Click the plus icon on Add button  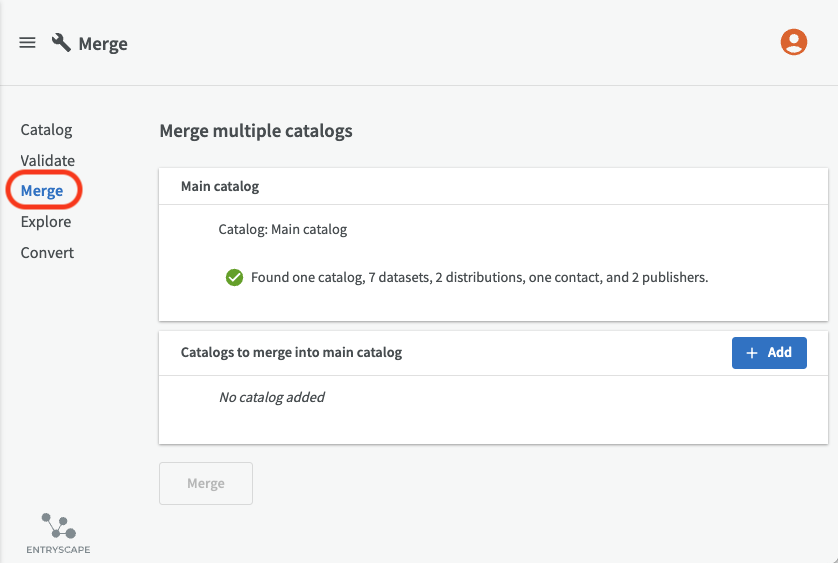click(x=752, y=353)
